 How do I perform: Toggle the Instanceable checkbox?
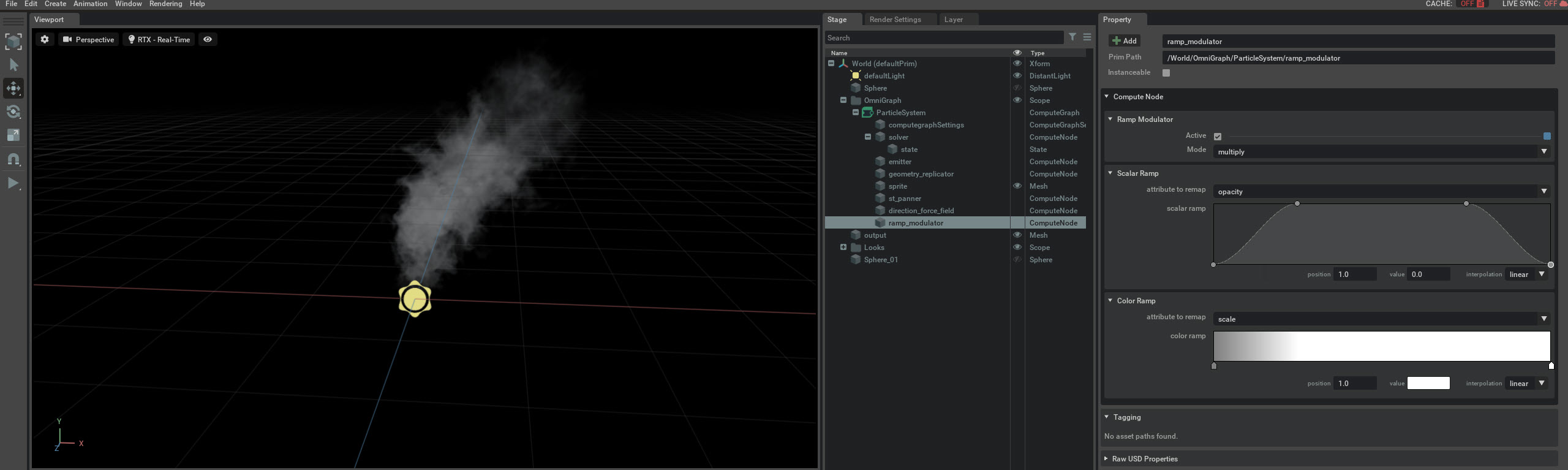point(1166,72)
